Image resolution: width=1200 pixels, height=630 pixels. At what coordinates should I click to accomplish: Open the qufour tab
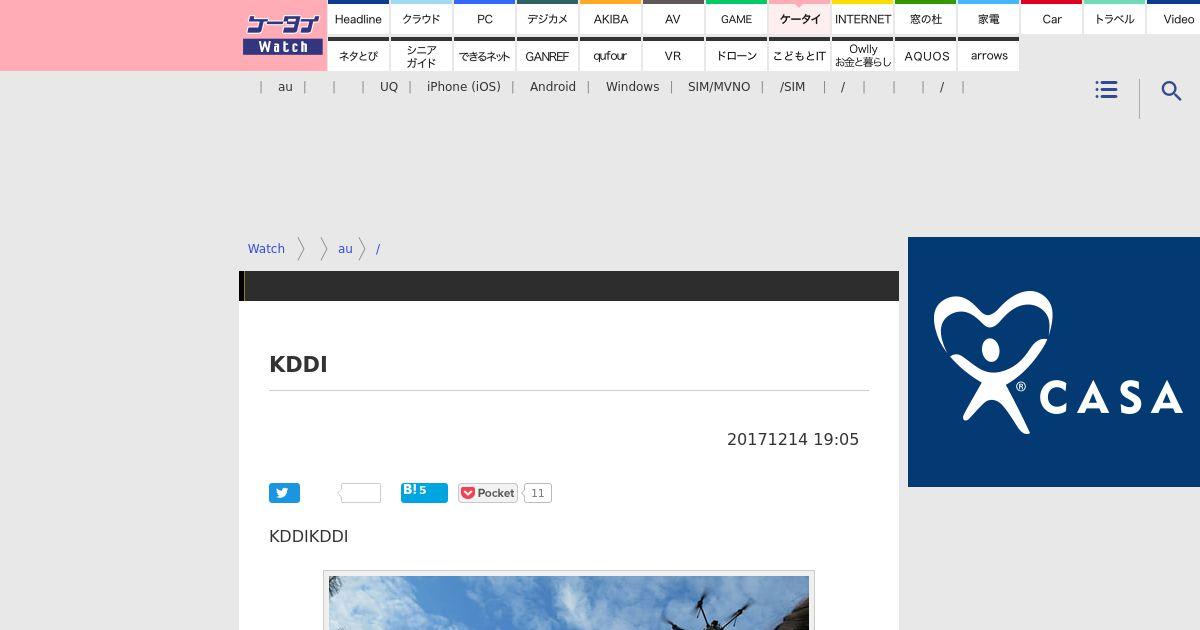pos(610,55)
